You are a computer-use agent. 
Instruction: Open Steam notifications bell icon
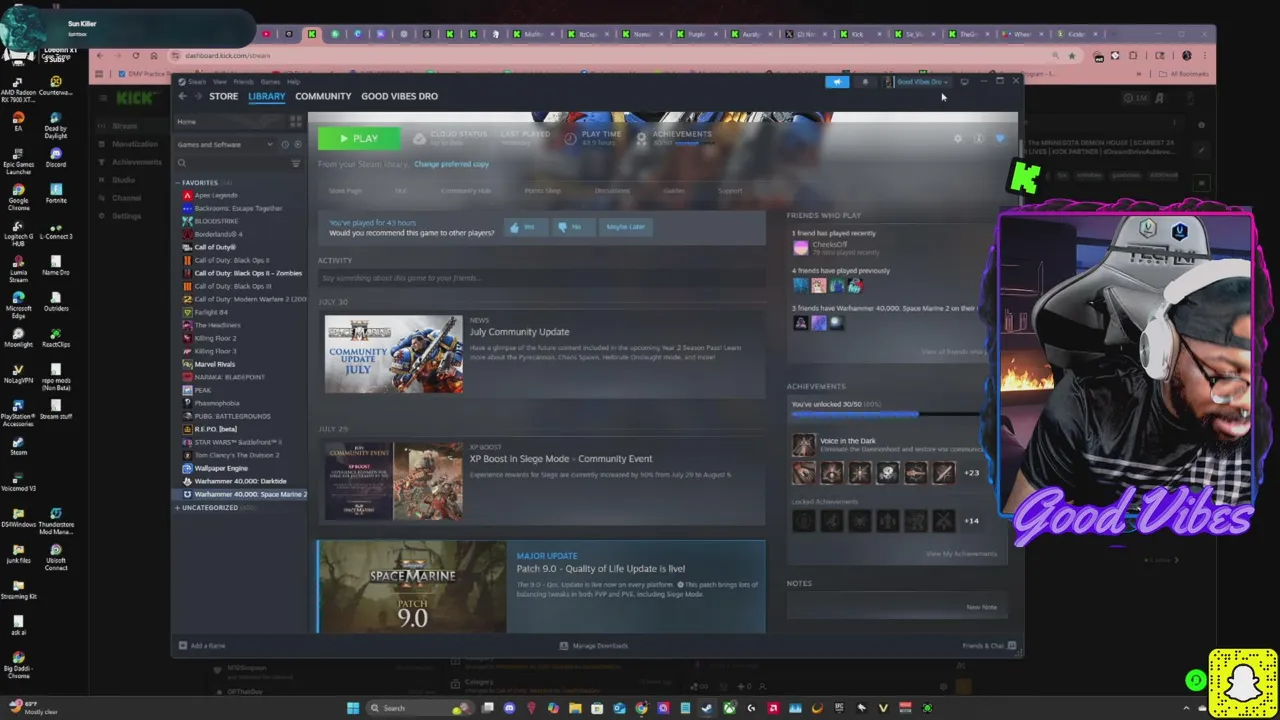866,82
